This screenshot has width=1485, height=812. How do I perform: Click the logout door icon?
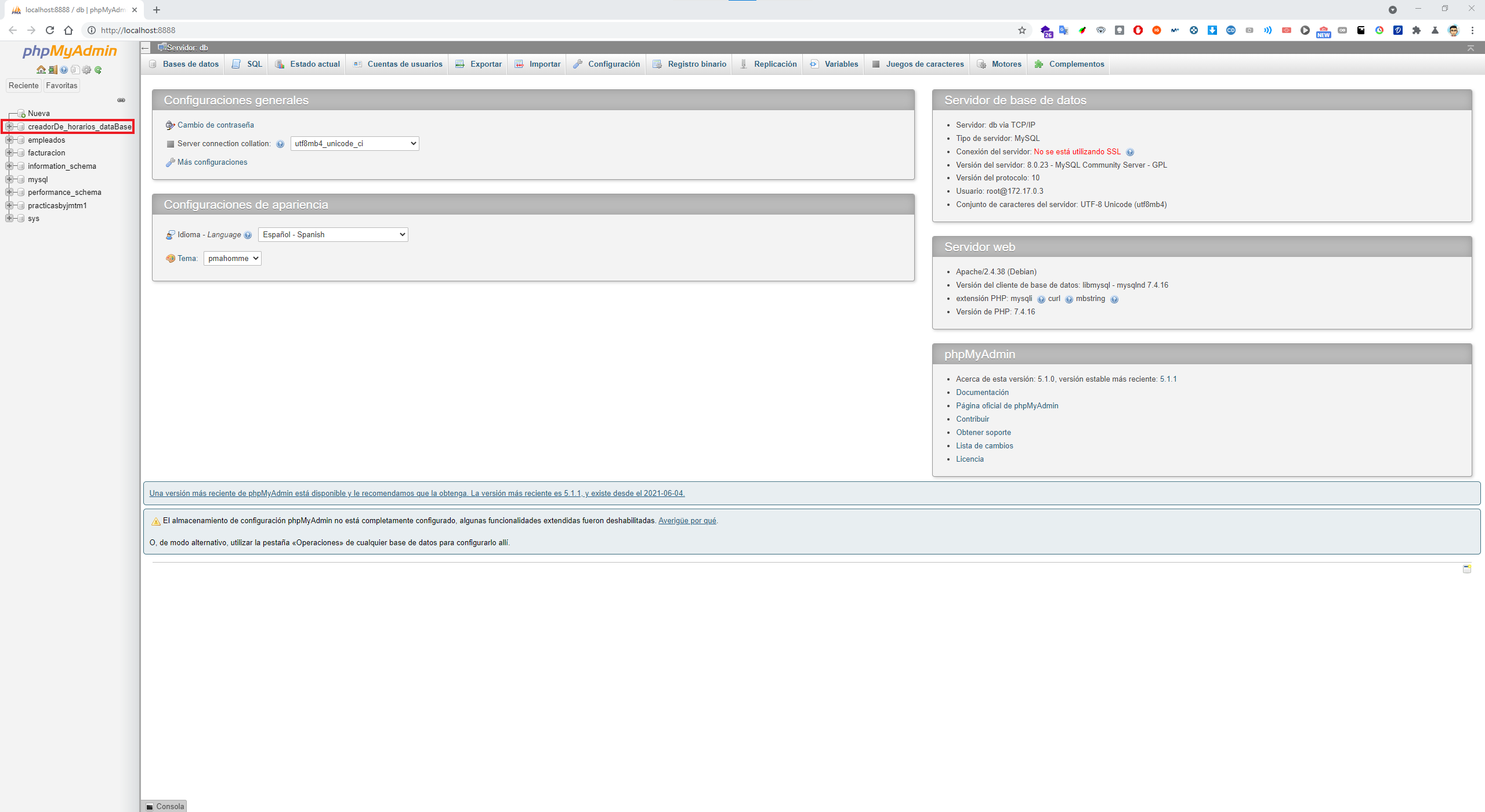(x=52, y=70)
